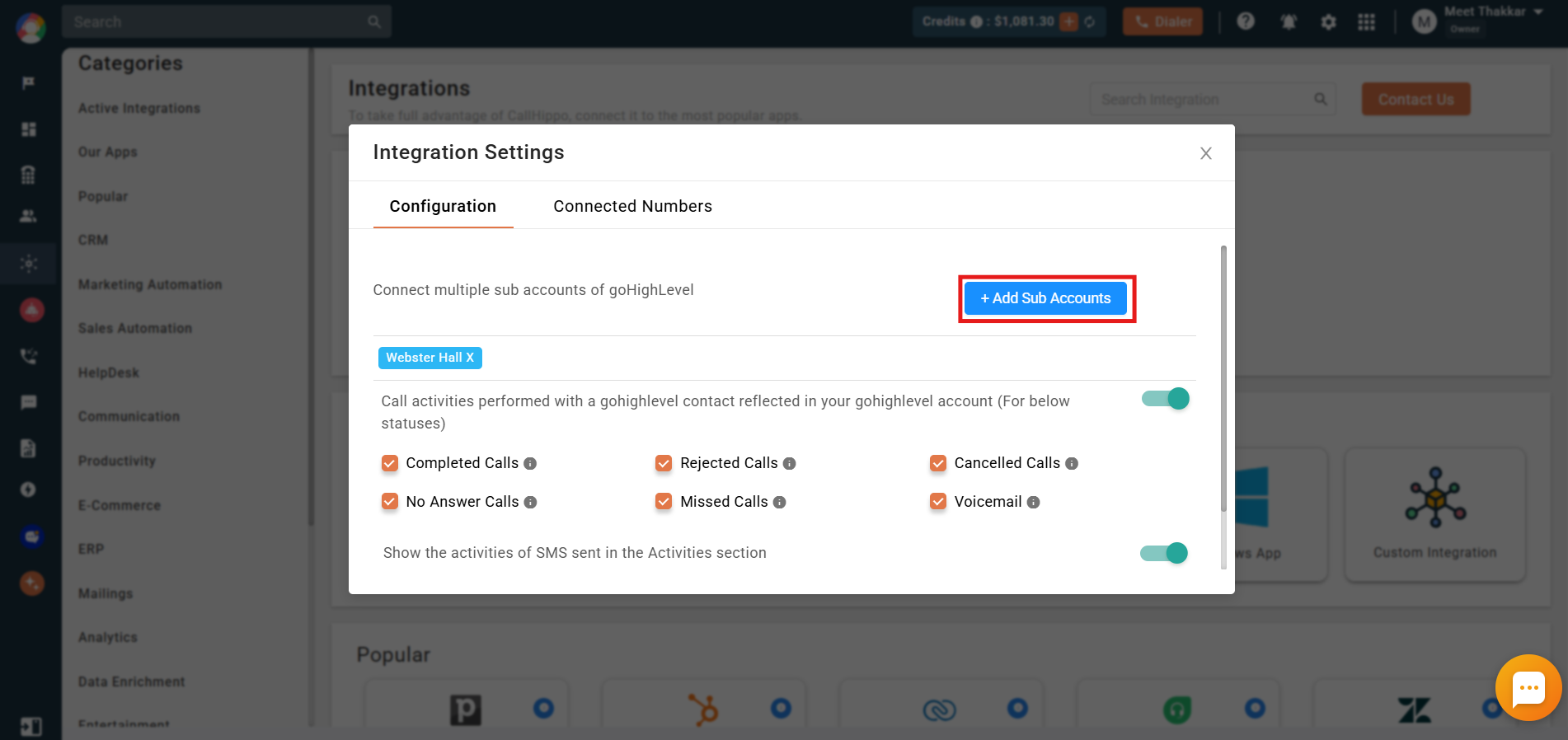Open the apps grid icon in the header

pyautogui.click(x=1367, y=22)
